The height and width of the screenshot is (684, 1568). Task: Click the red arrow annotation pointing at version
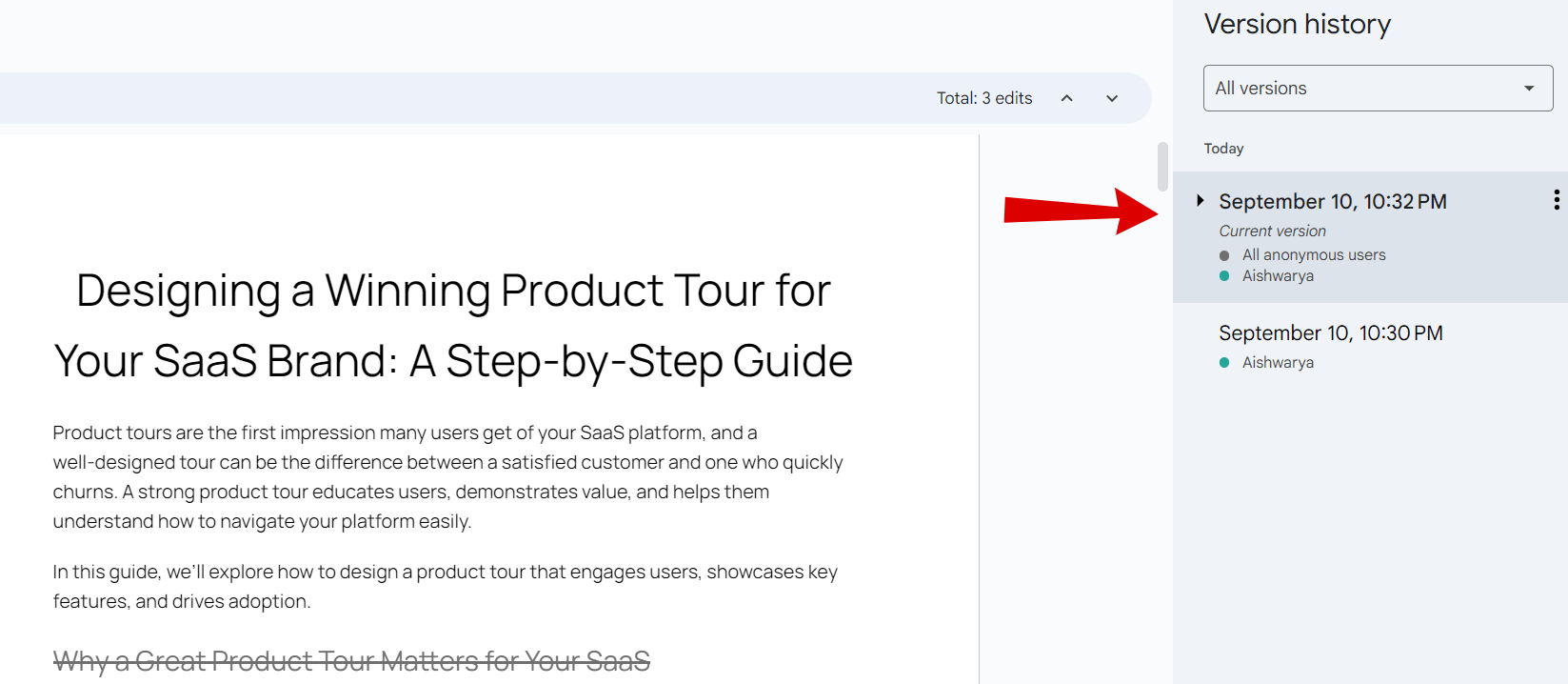pos(1076,211)
